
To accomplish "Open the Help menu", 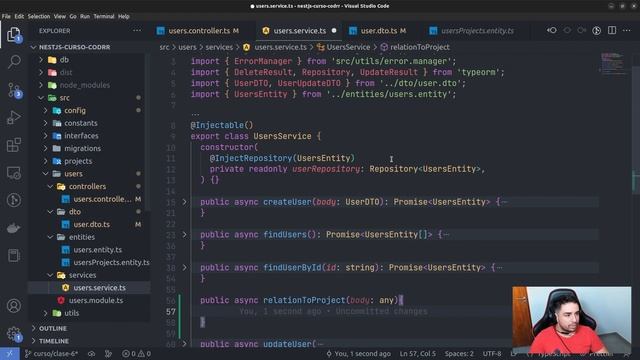I will (x=124, y=16).
